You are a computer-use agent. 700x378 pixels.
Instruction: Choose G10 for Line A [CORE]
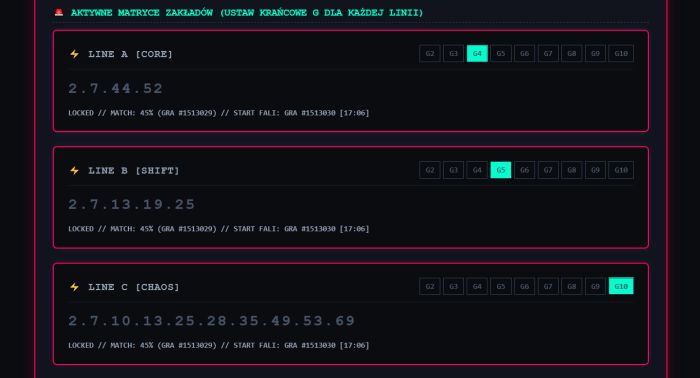621,54
